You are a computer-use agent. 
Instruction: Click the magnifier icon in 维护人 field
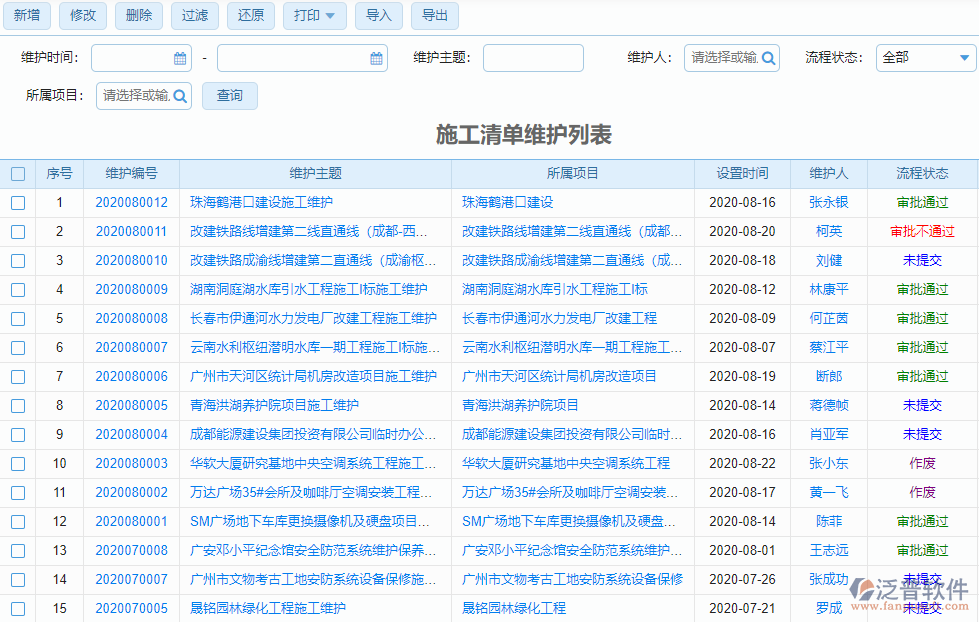coord(766,58)
